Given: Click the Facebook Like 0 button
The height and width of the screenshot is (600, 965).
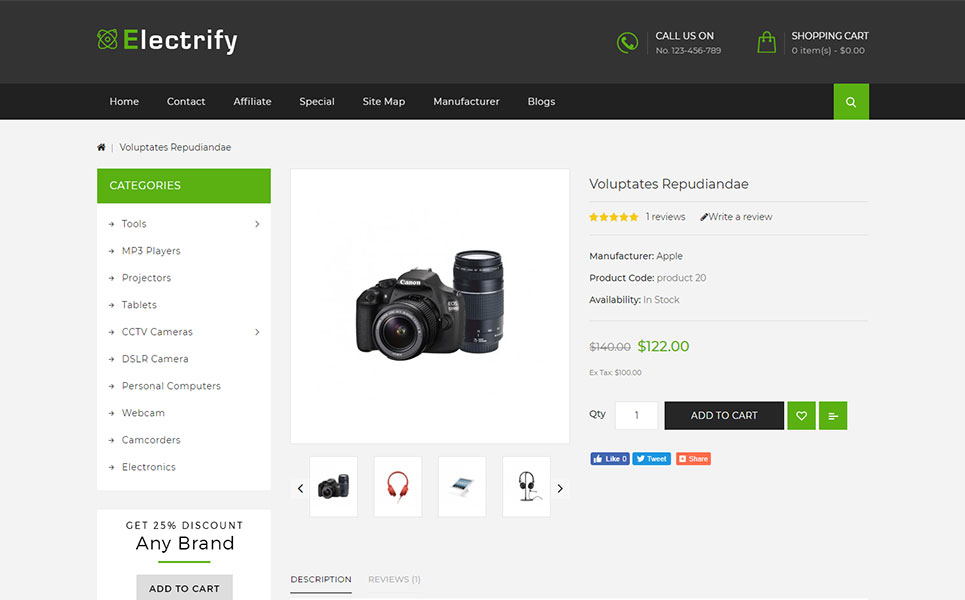Looking at the screenshot, I should [x=609, y=457].
